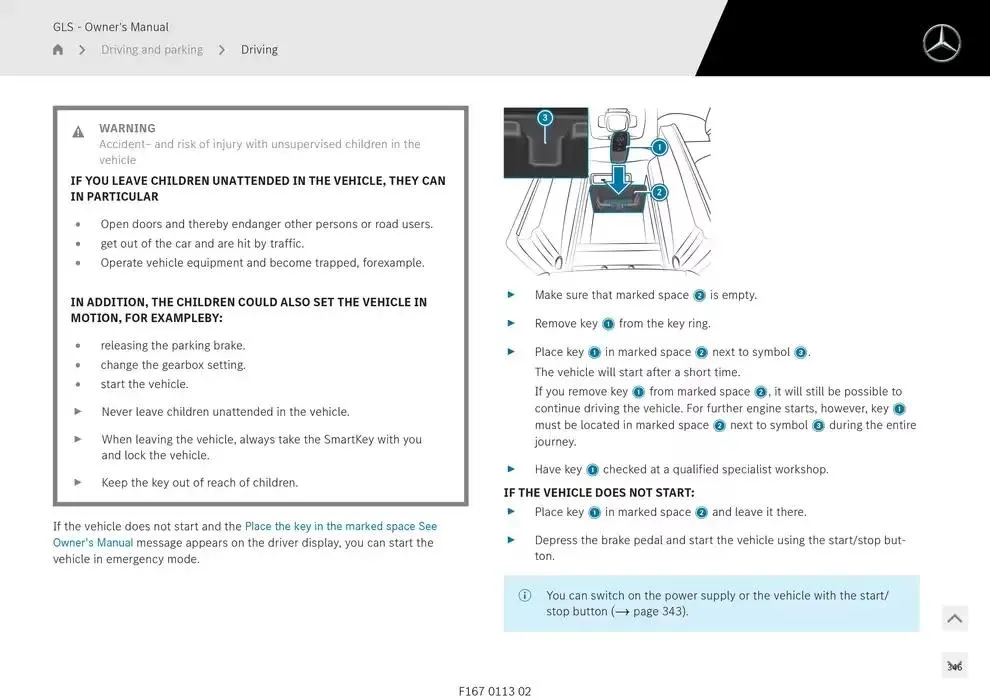
Task: Select the Driving breadcrumb item
Action: 259,50
